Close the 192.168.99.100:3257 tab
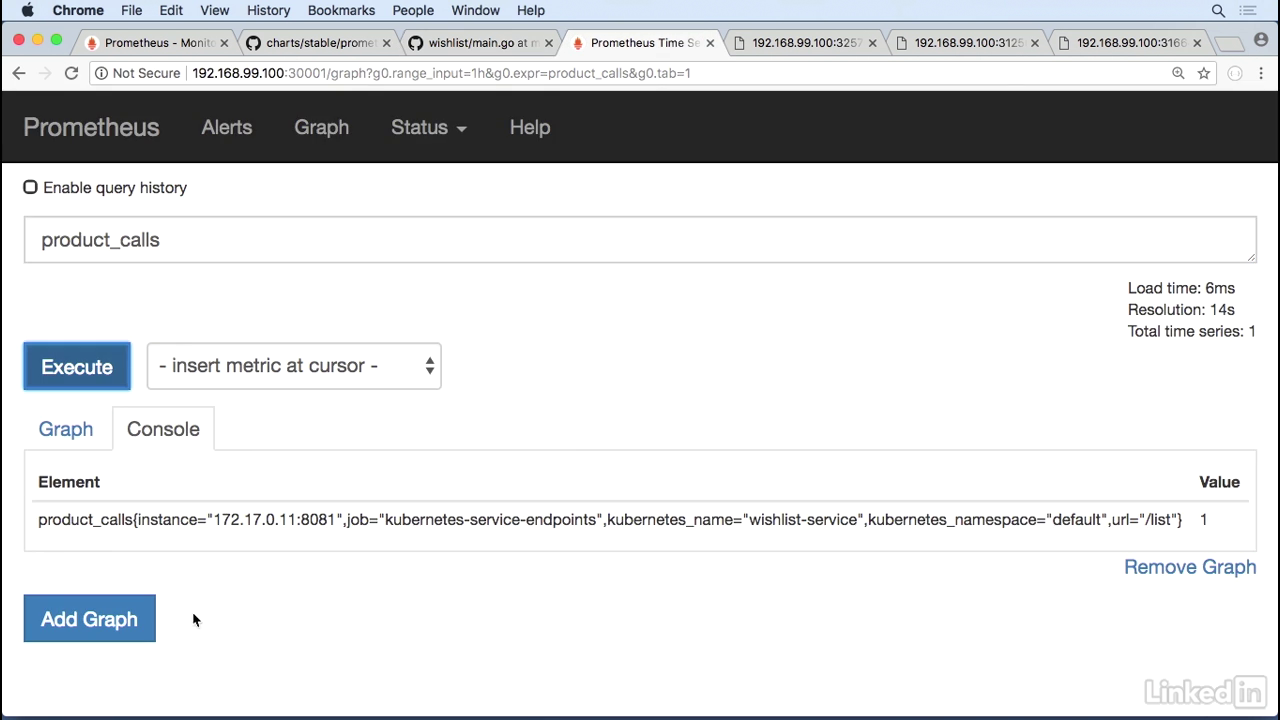The height and width of the screenshot is (720, 1280). click(x=872, y=43)
